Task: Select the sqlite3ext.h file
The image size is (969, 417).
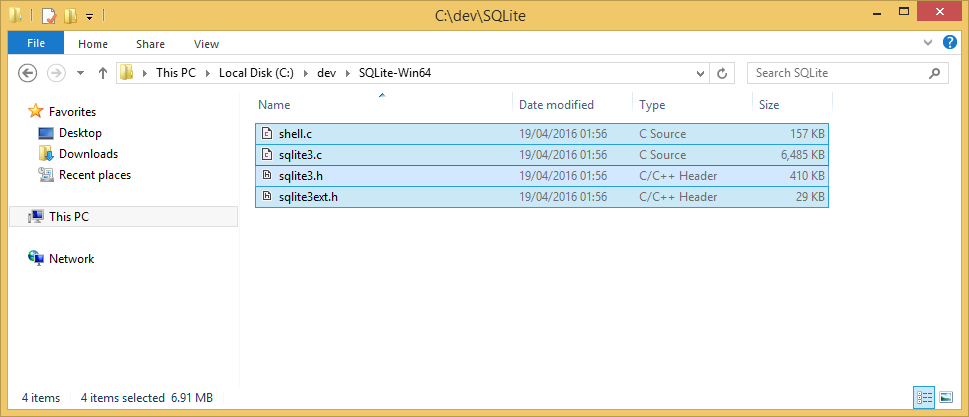Action: 542,197
